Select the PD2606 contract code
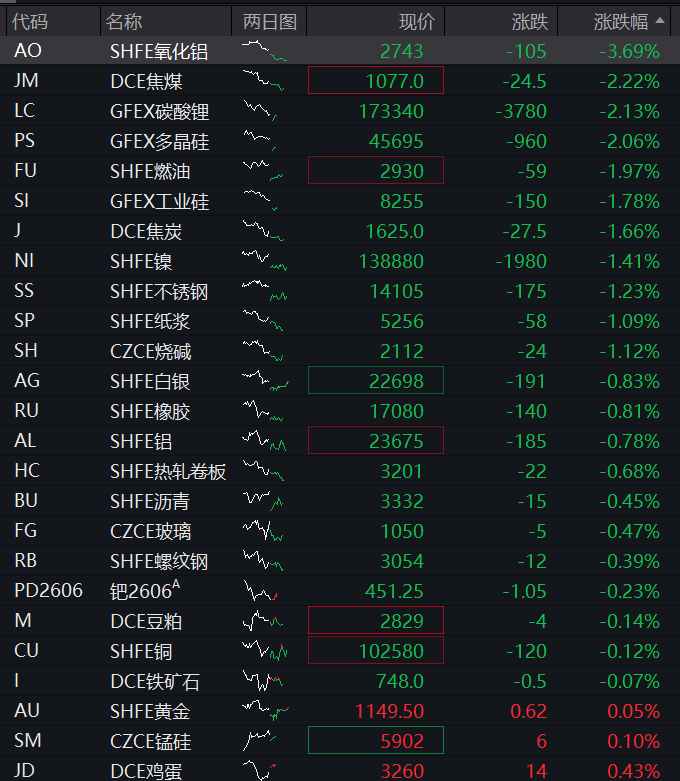 (48, 591)
